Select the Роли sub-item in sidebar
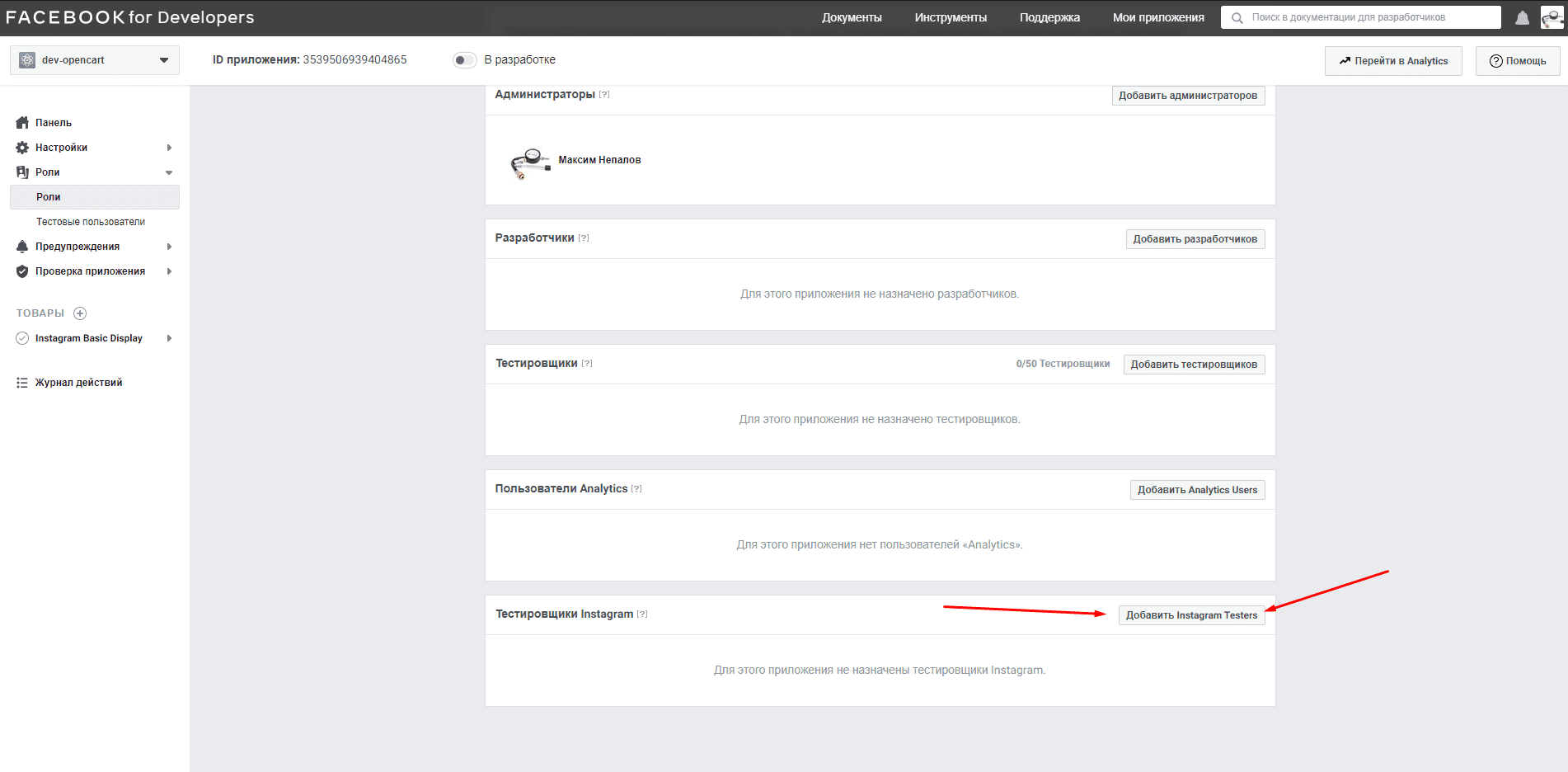 [95, 197]
